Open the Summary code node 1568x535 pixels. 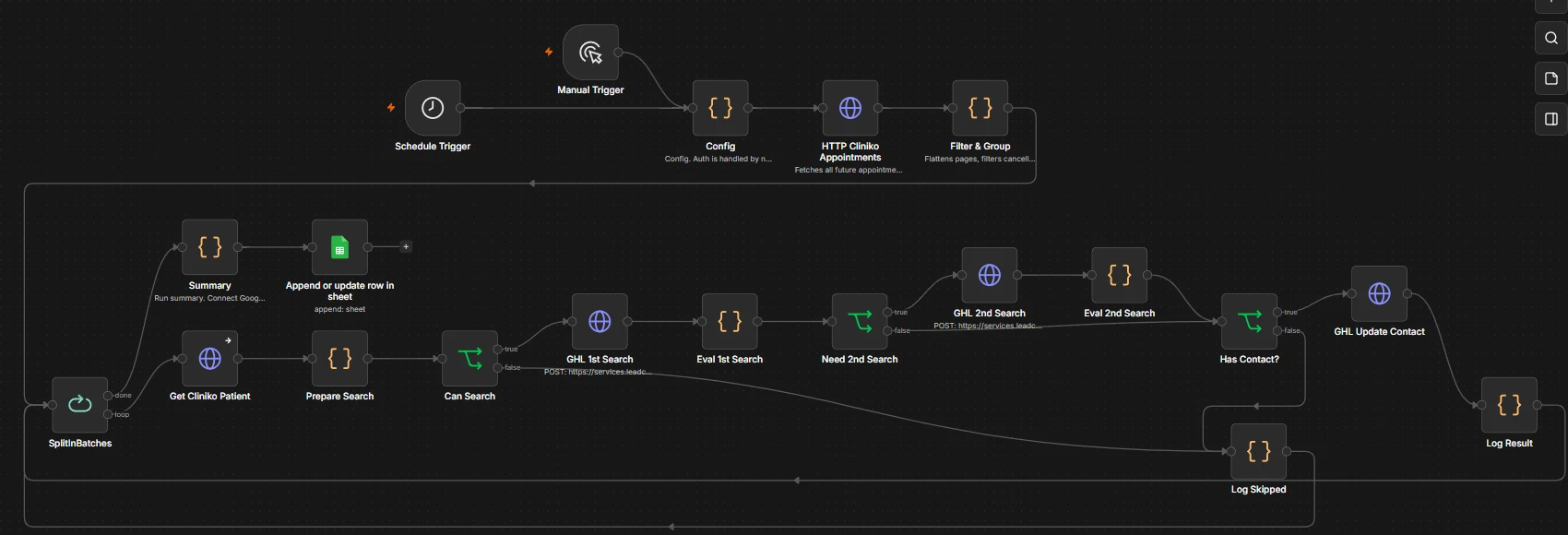pyautogui.click(x=210, y=247)
